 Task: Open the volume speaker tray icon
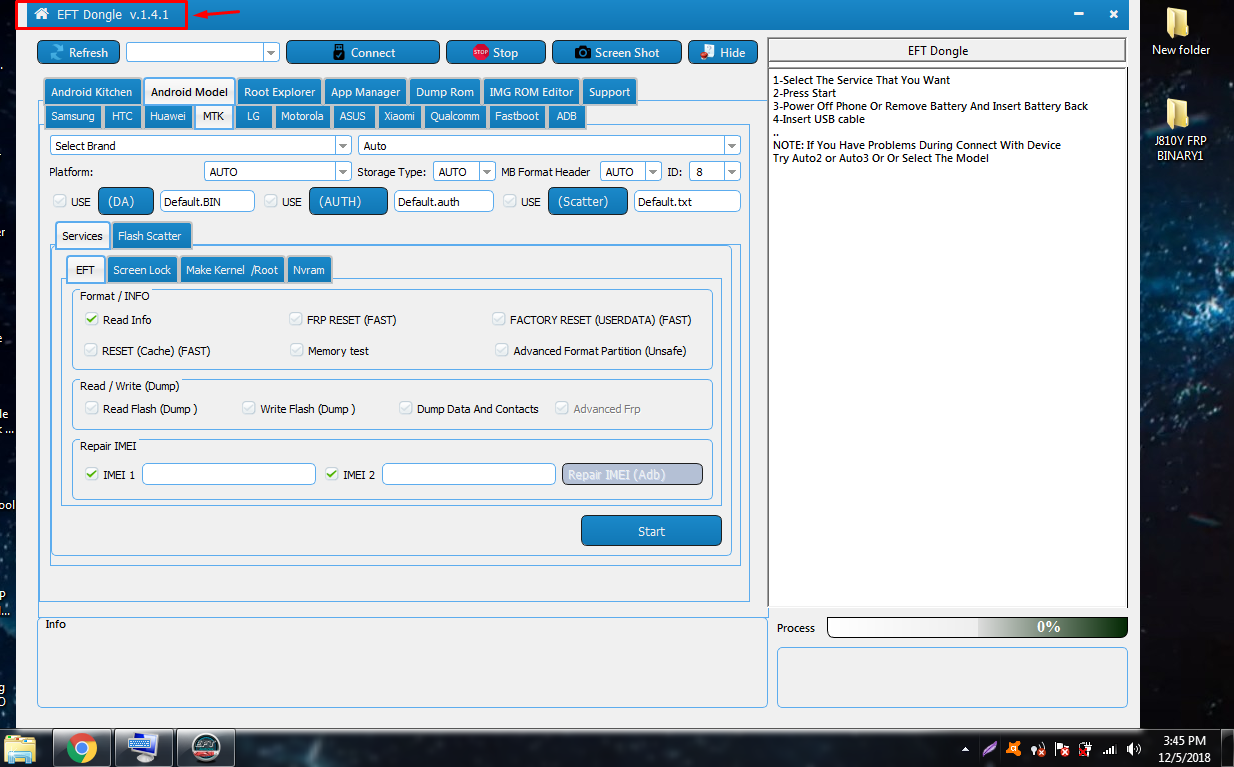coord(1134,748)
